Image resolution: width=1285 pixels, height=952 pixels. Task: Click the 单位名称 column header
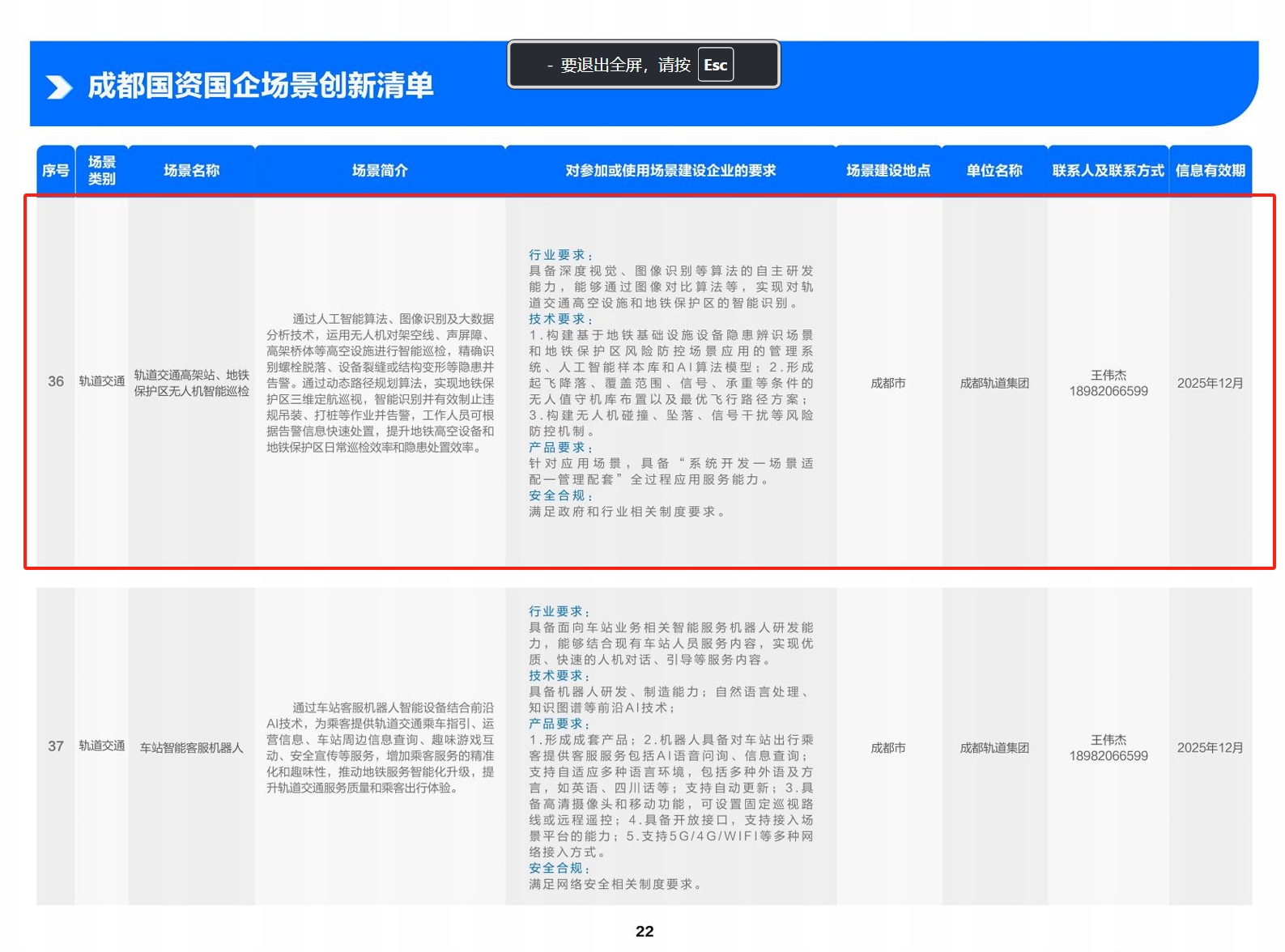(x=994, y=171)
